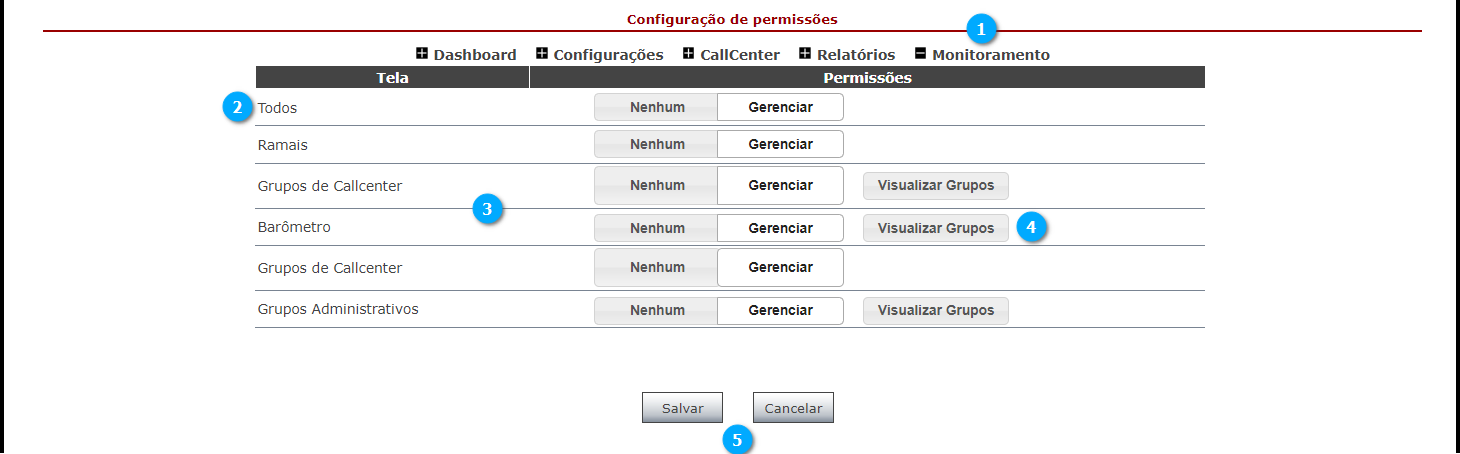Click the Cancelar button
This screenshot has height=454, width=1460.
pos(793,408)
